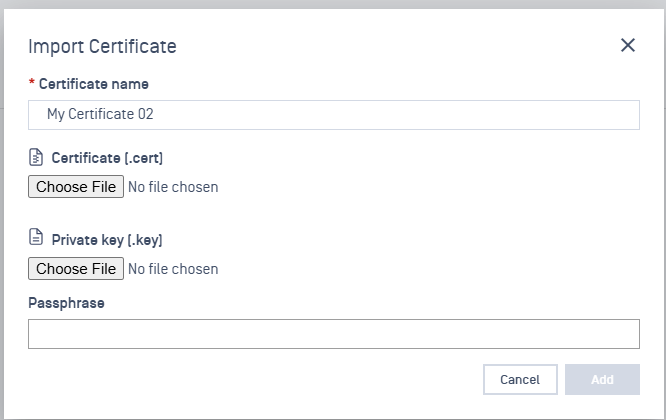Close the Import Certificate dialog with X
This screenshot has height=420, width=666.
point(628,45)
